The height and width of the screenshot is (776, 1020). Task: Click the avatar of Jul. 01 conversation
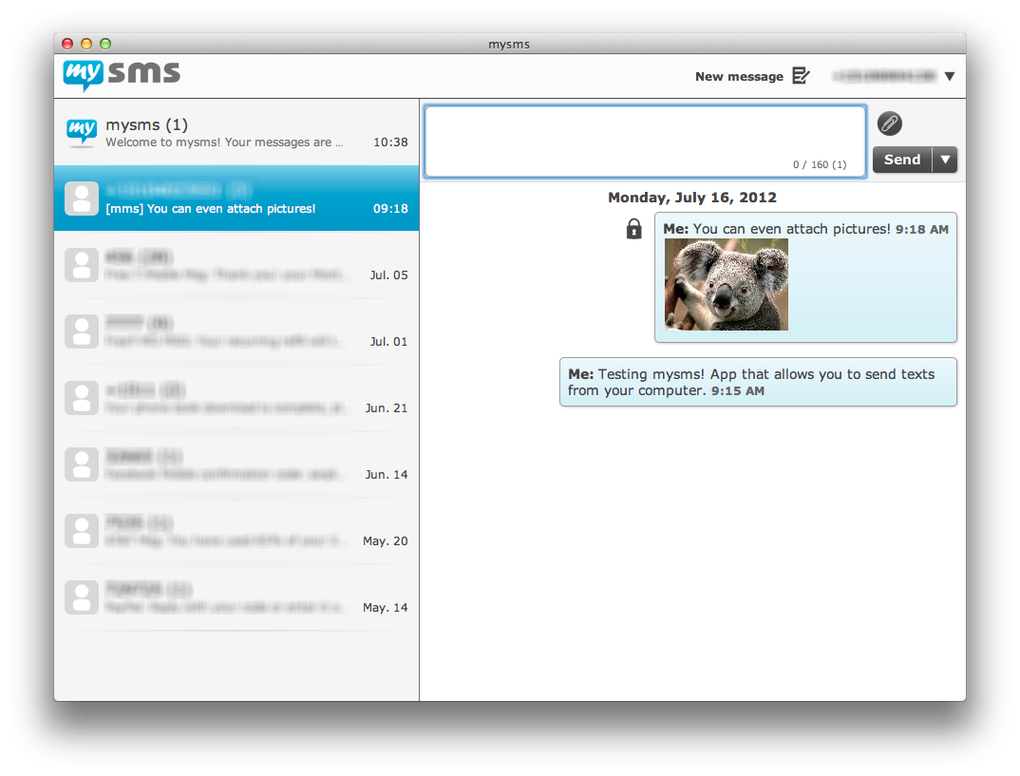click(x=81, y=332)
